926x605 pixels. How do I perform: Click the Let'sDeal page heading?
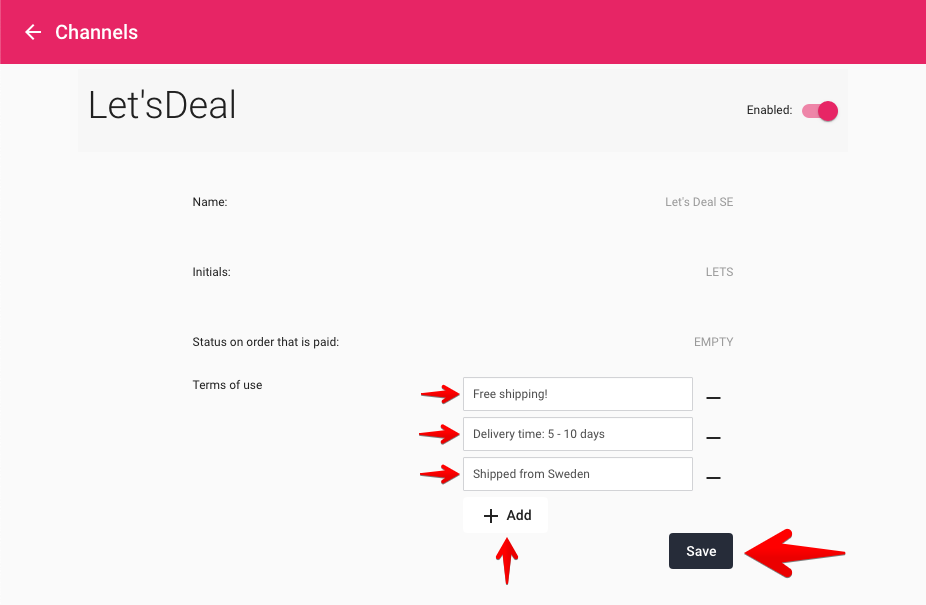[x=162, y=105]
